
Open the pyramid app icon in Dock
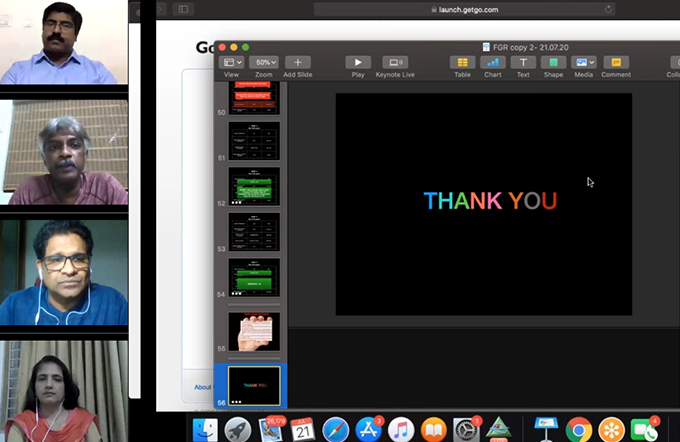click(x=499, y=429)
